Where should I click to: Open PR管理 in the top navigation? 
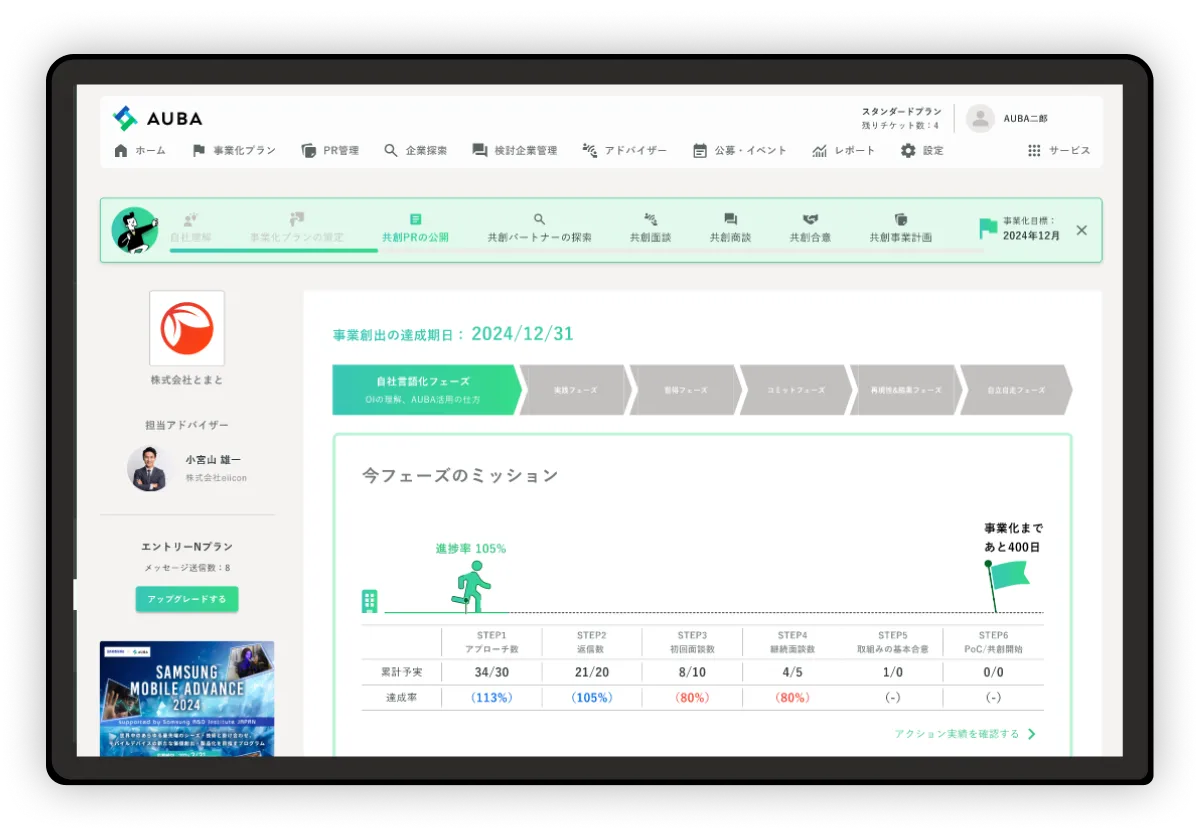coord(330,151)
